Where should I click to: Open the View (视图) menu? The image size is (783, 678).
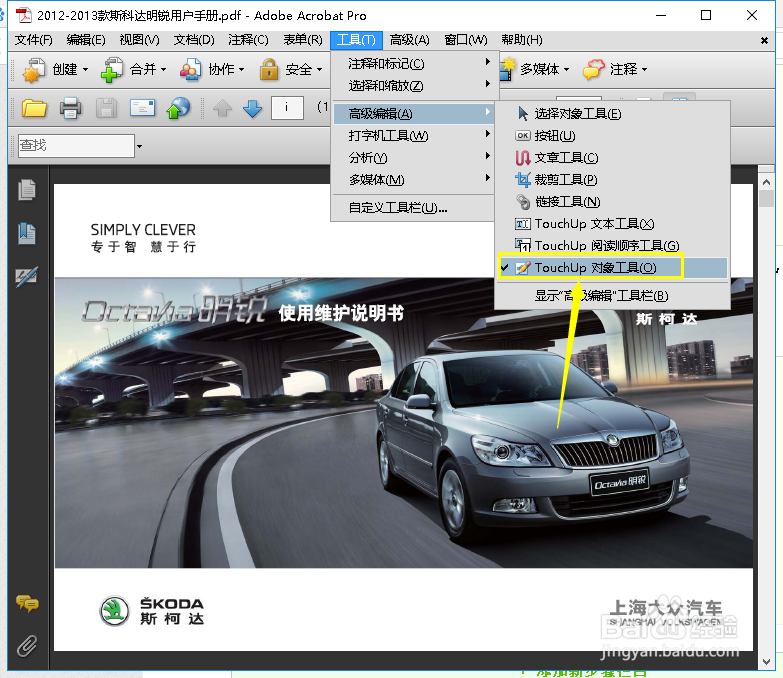(139, 40)
